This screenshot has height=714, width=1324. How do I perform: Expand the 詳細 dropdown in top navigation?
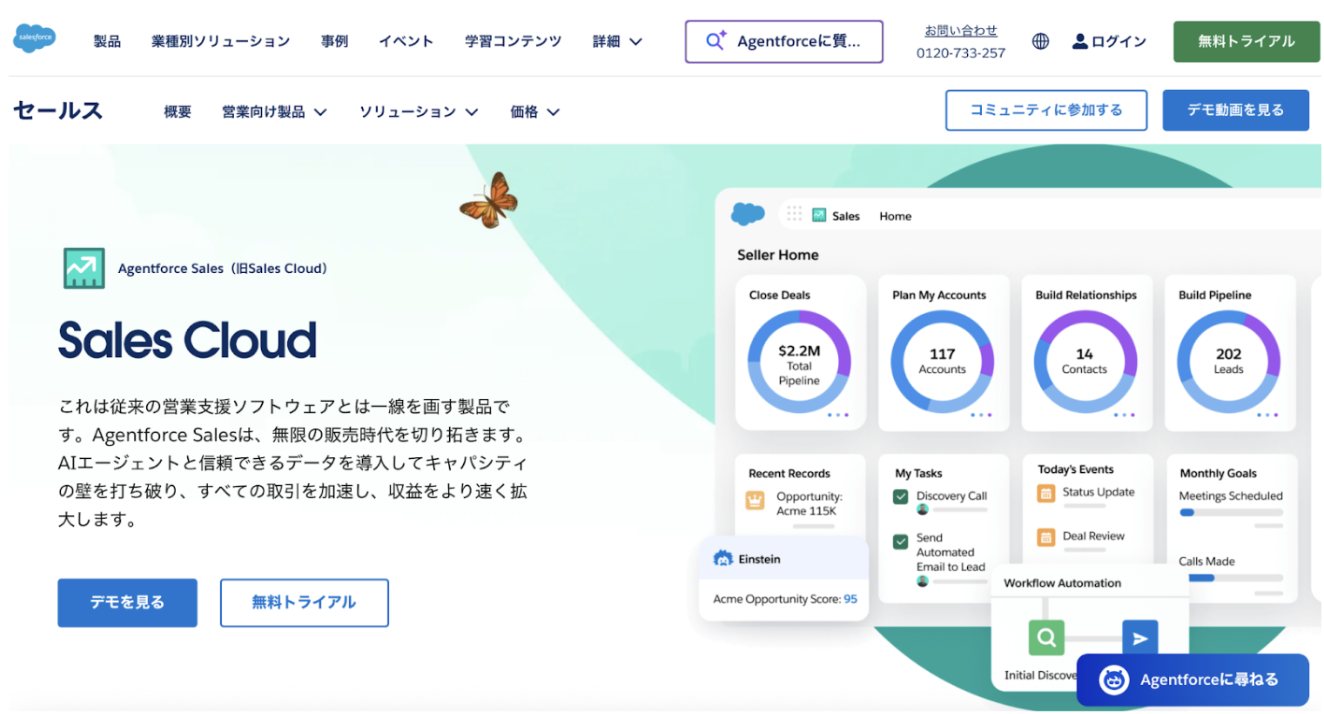[617, 41]
